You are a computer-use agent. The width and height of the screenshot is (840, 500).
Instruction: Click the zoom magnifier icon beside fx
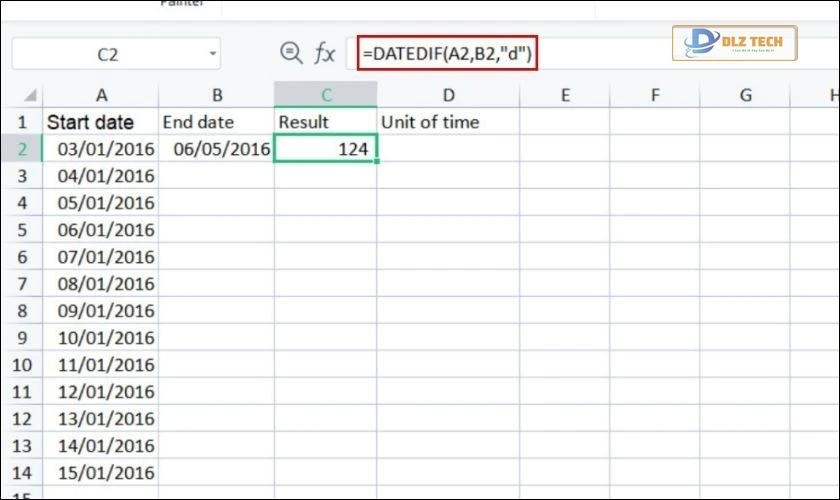(x=291, y=53)
